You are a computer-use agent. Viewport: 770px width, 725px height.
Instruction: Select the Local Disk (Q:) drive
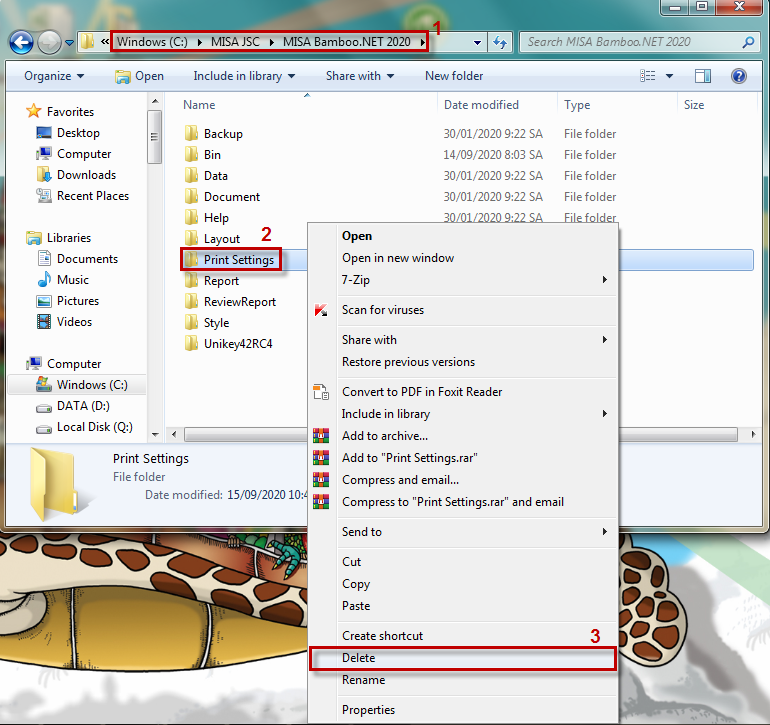pos(95,427)
